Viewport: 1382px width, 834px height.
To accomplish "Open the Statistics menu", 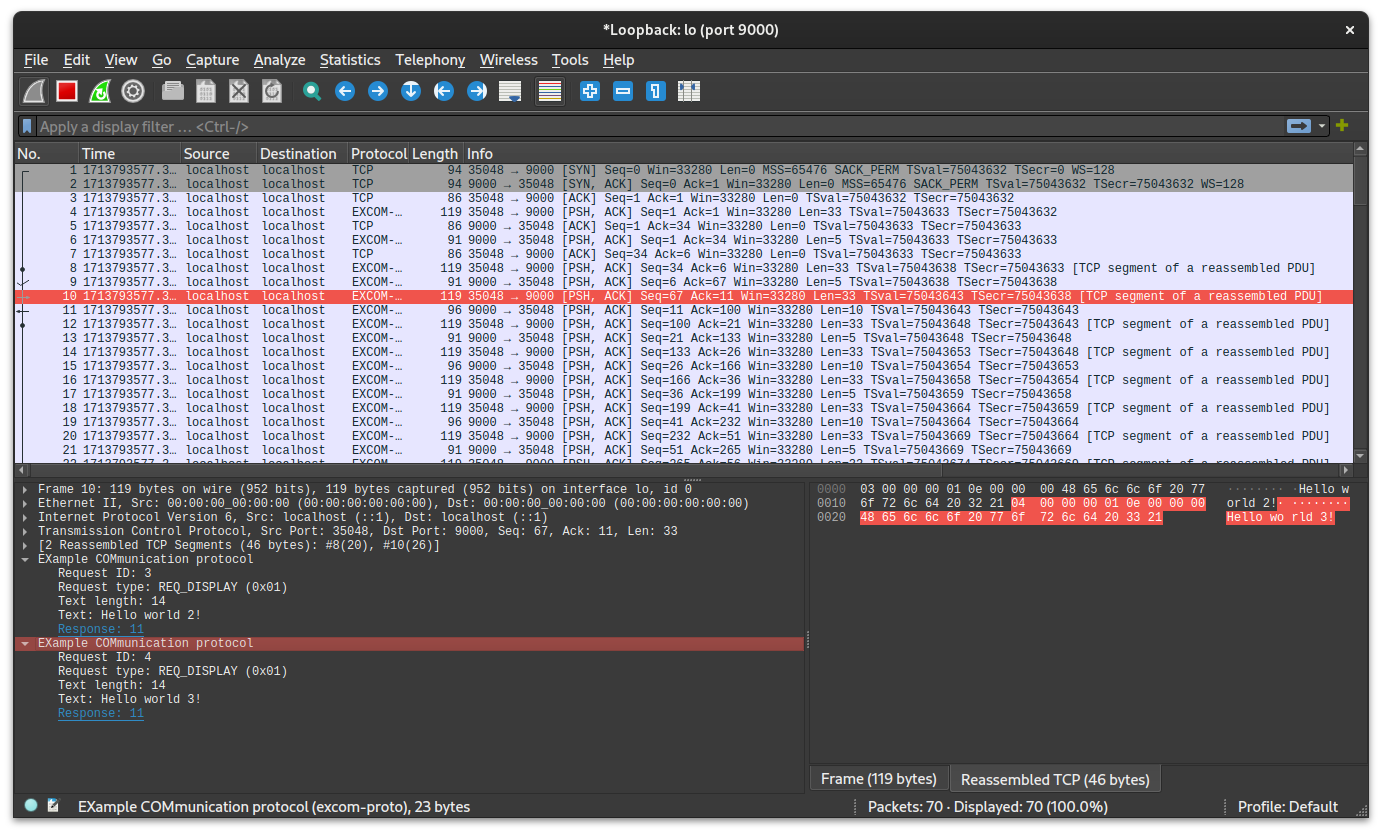I will (350, 60).
